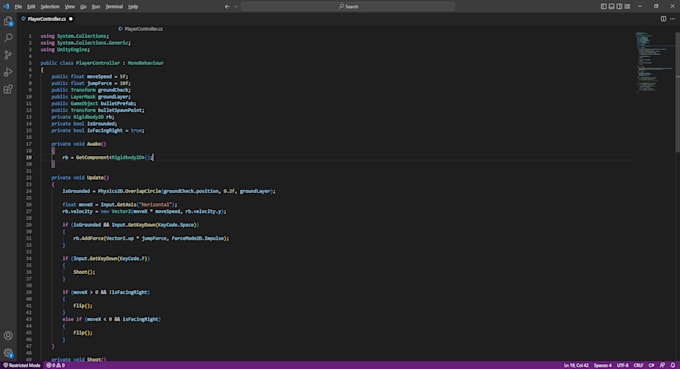The width and height of the screenshot is (680, 369).
Task: Select the PlayerController.cs editor tab
Action: tap(47, 19)
